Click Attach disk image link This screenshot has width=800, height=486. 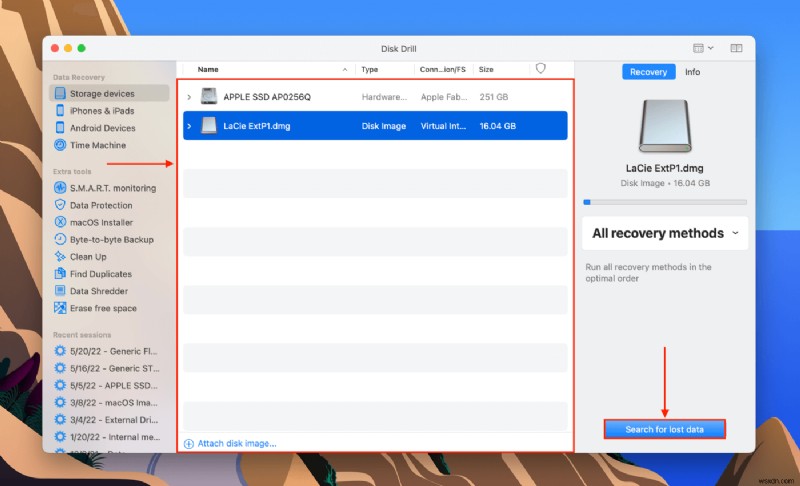click(x=237, y=444)
